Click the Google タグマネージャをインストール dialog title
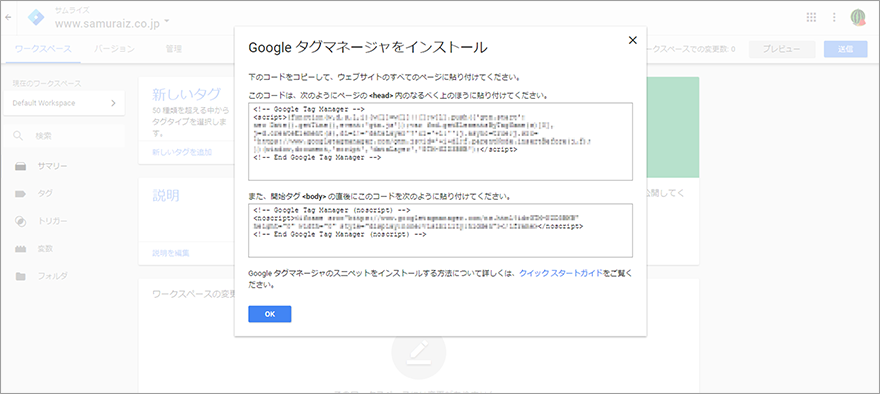The width and height of the screenshot is (880, 394). (x=368, y=48)
